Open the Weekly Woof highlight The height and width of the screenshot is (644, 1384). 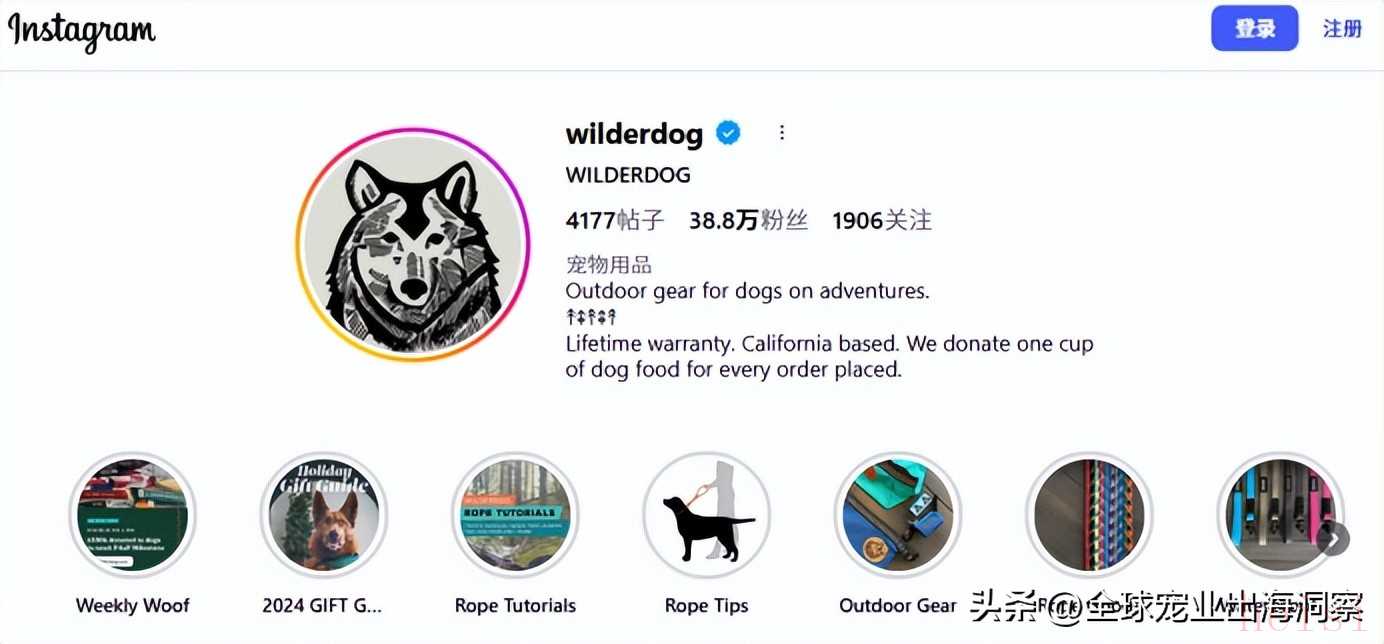[x=132, y=516]
